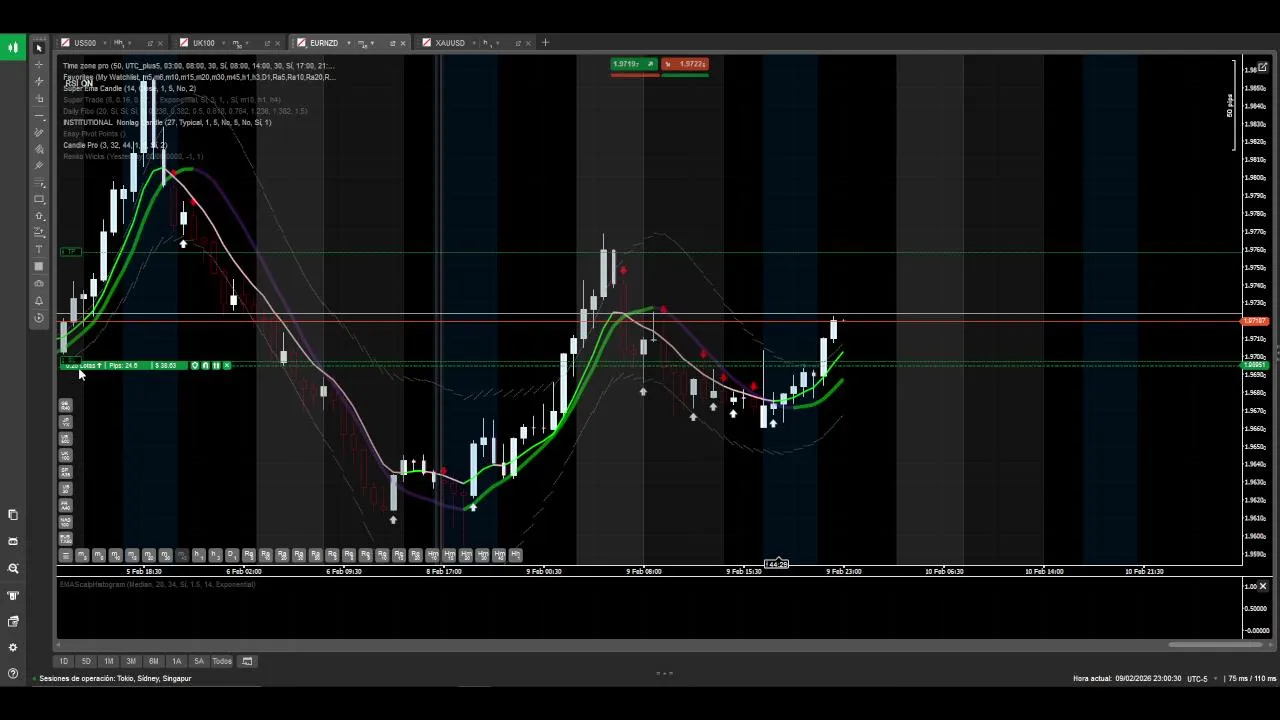Add a new chart tab with plus
Image resolution: width=1280 pixels, height=720 pixels.
coord(545,43)
